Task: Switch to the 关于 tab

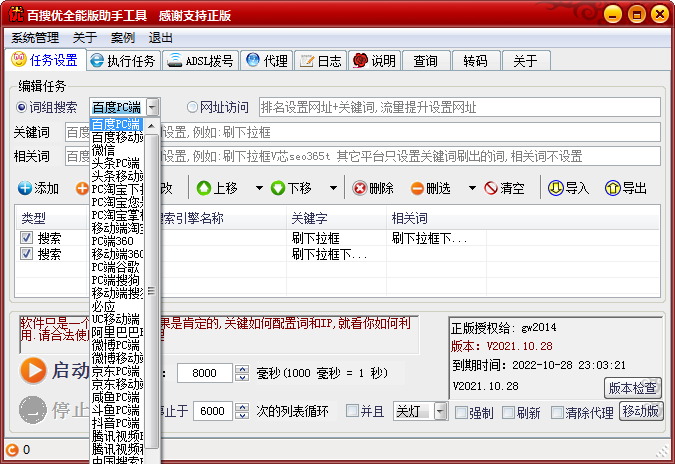Action: point(526,61)
